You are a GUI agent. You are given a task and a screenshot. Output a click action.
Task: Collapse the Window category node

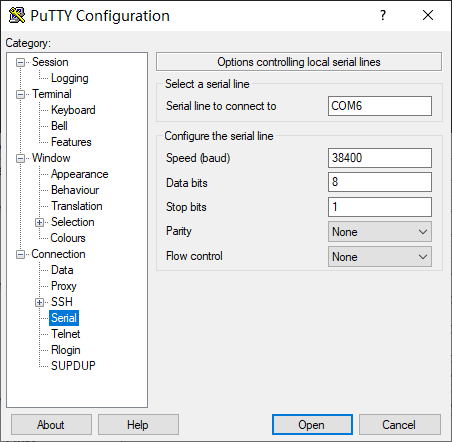(x=20, y=158)
